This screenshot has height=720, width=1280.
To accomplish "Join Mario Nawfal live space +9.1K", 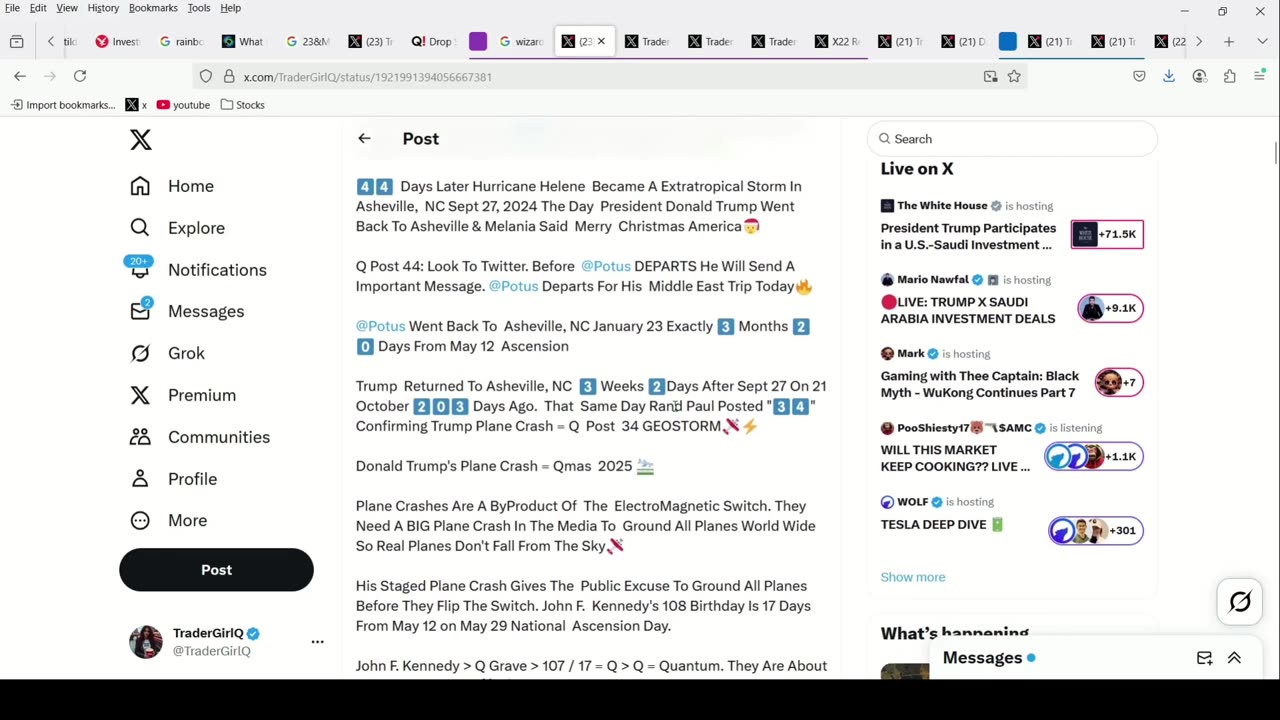I will click(x=1111, y=308).
